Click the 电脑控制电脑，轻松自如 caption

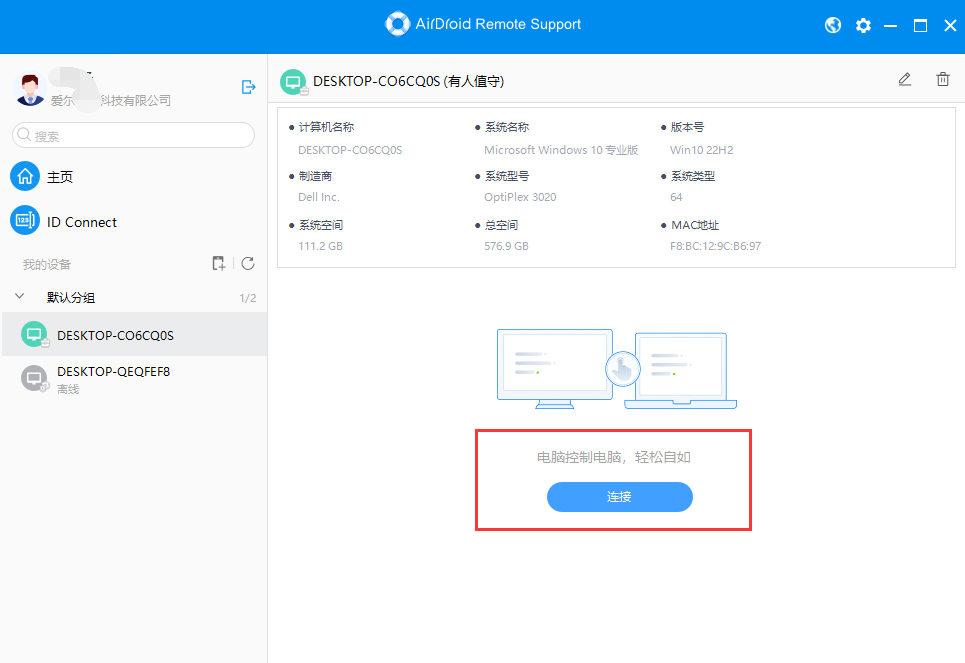[x=614, y=457]
